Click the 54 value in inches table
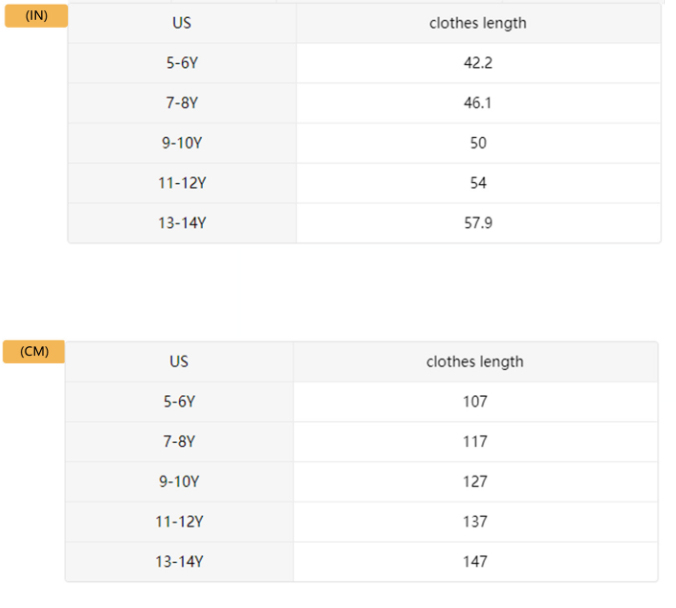The image size is (676, 608). [x=478, y=183]
